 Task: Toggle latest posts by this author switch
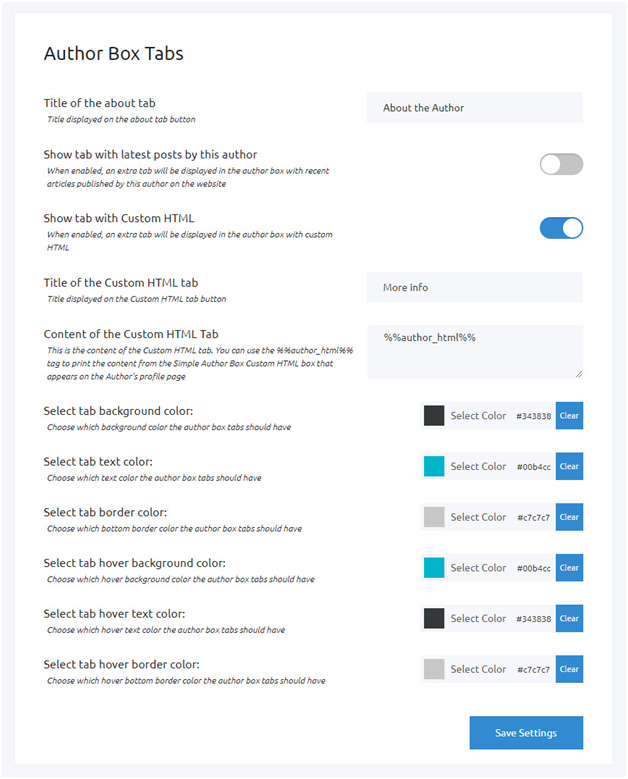560,164
